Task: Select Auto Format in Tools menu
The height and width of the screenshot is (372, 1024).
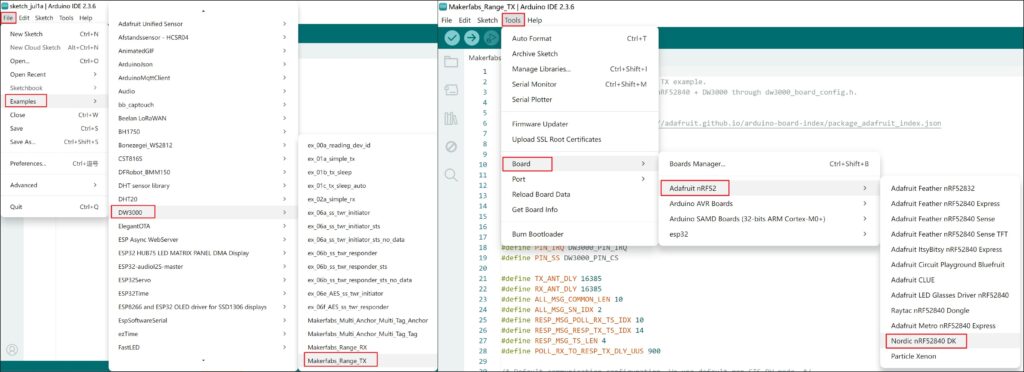Action: coord(579,39)
